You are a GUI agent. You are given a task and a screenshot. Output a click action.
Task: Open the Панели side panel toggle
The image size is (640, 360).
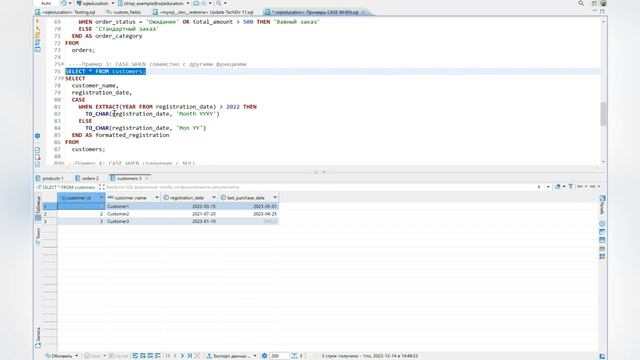pyautogui.click(x=602, y=205)
